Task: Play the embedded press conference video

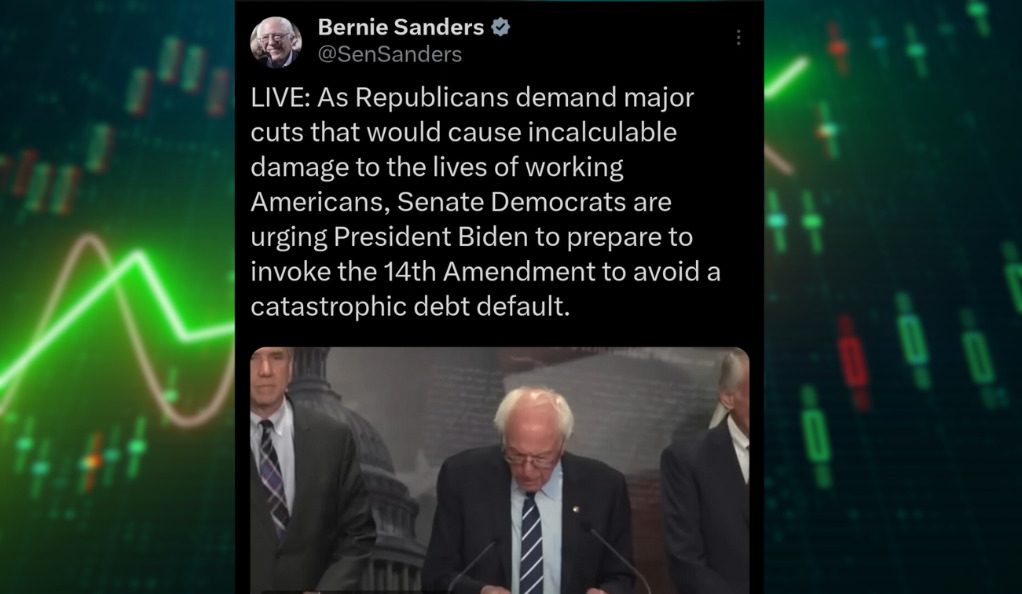Action: coord(500,471)
